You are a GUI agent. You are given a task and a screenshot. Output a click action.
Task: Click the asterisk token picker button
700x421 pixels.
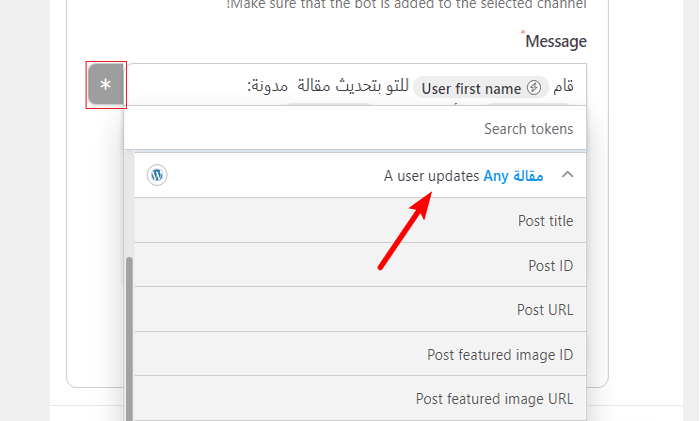coord(106,85)
